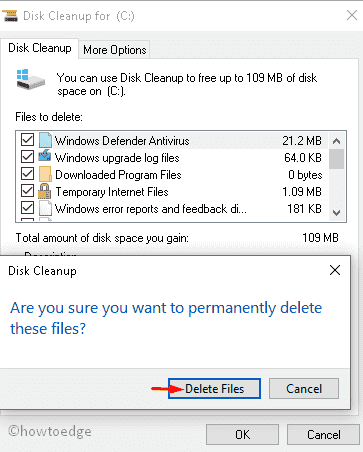The width and height of the screenshot is (363, 452).
Task: Confirm with the Delete Files button
Action: click(x=214, y=389)
